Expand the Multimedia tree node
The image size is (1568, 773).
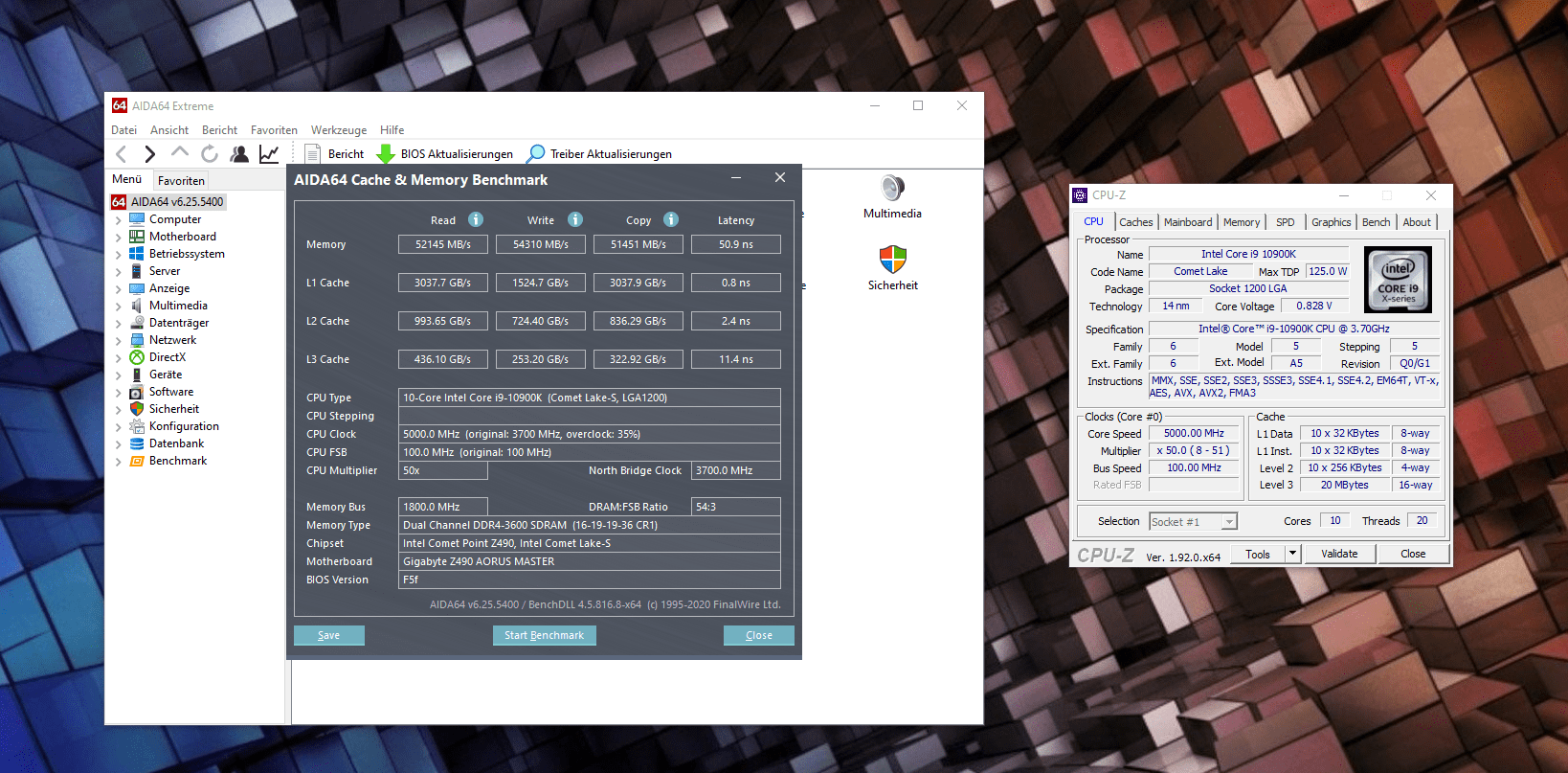point(119,307)
